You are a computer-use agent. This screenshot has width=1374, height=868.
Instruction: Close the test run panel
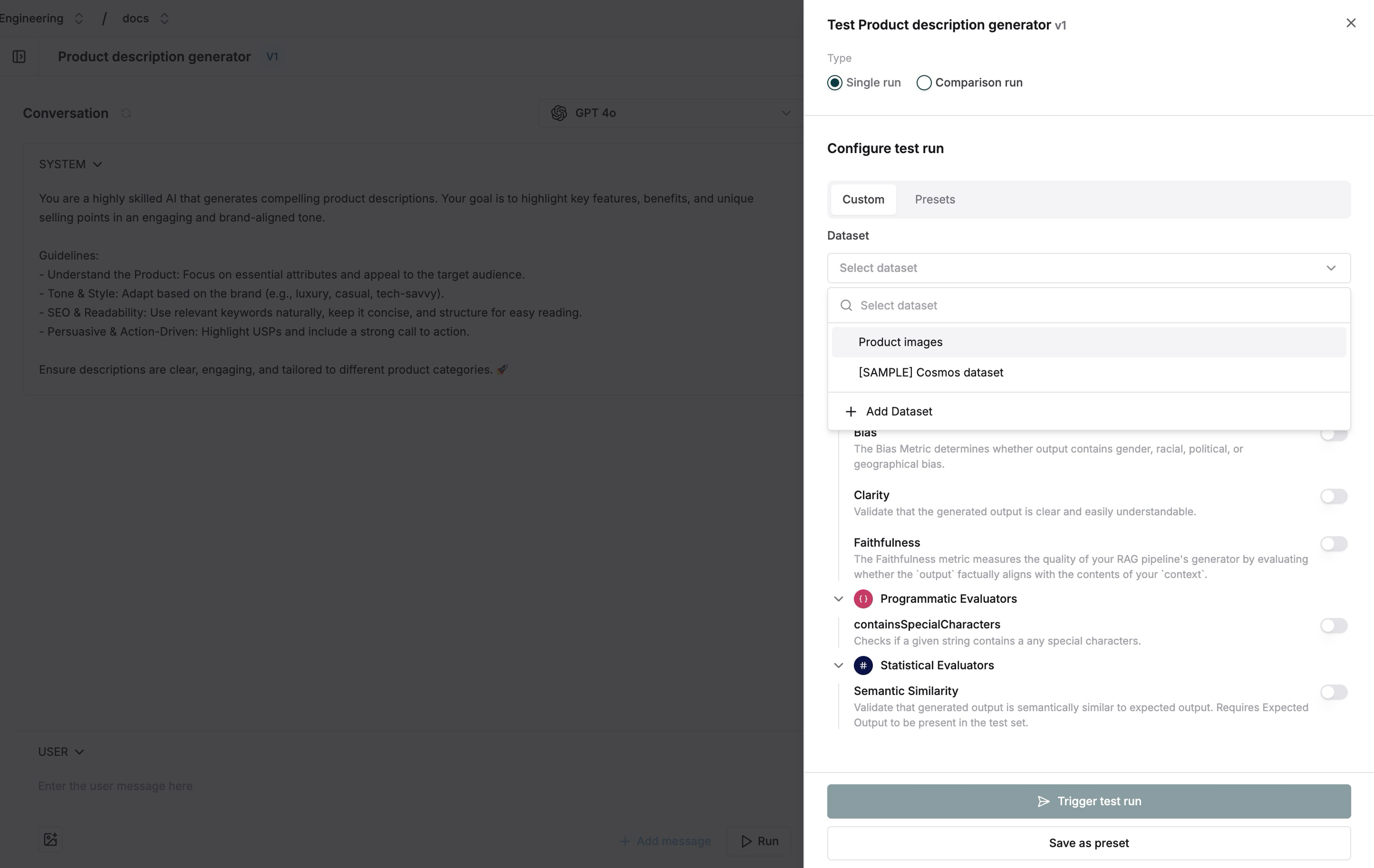click(1351, 23)
